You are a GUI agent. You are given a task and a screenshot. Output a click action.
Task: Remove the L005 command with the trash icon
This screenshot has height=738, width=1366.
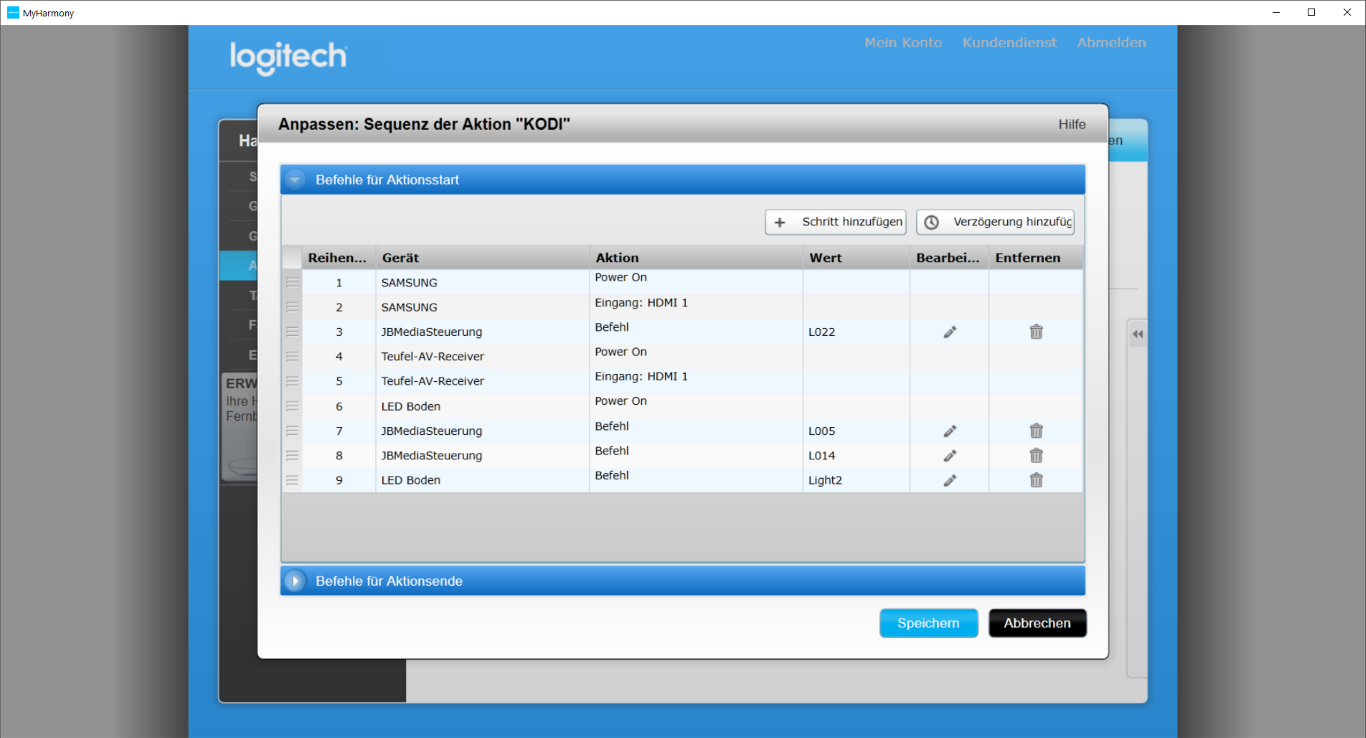click(x=1036, y=431)
